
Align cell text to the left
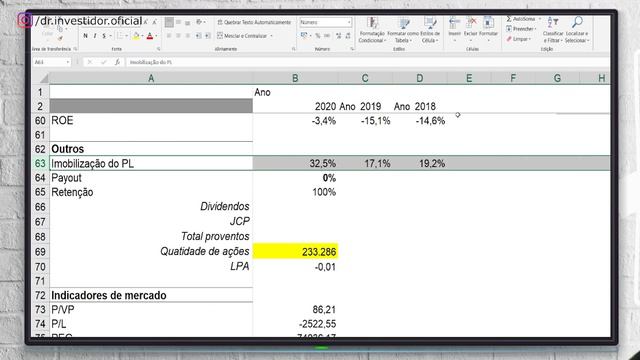click(x=169, y=36)
